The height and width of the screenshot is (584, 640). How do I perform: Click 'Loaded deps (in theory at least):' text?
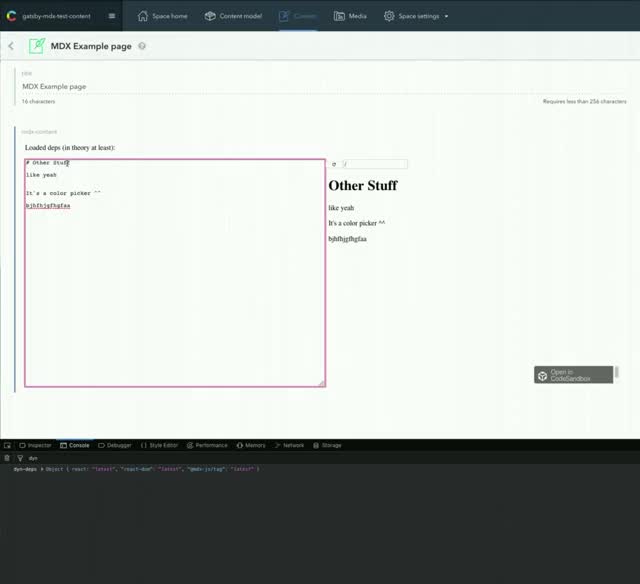[x=70, y=147]
